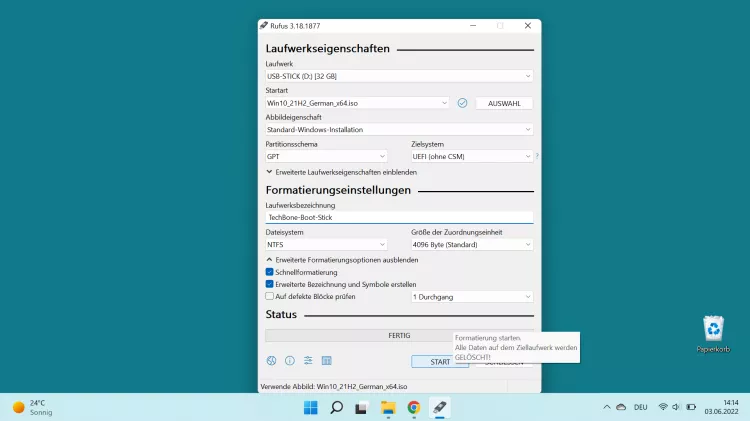Open the Dateisystem NTFS dropdown
Viewport: 750px width, 421px height.
(326, 244)
